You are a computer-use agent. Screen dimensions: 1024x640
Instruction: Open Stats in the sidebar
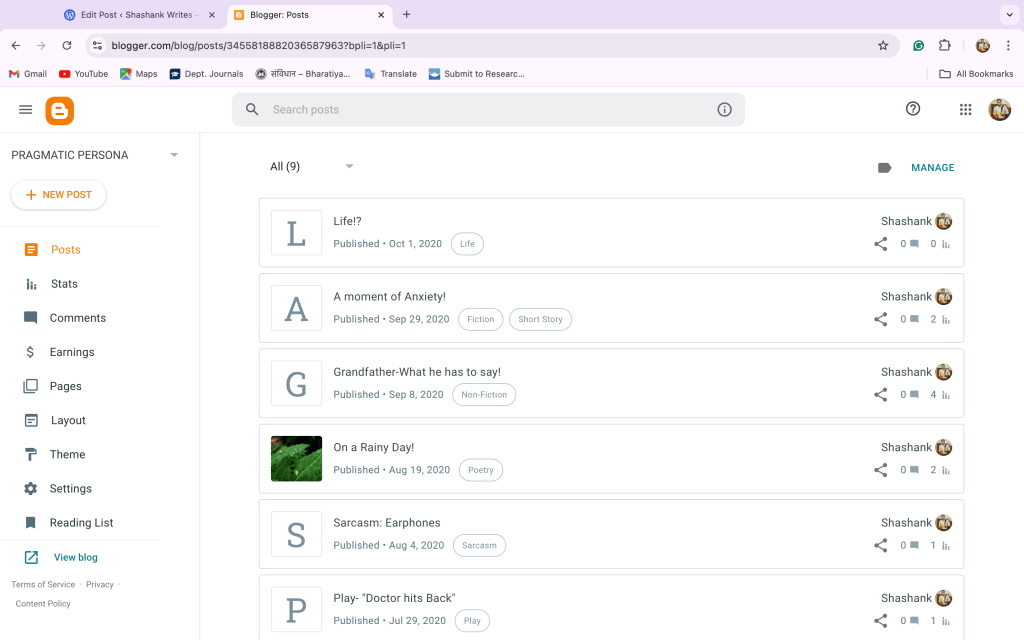click(x=64, y=284)
